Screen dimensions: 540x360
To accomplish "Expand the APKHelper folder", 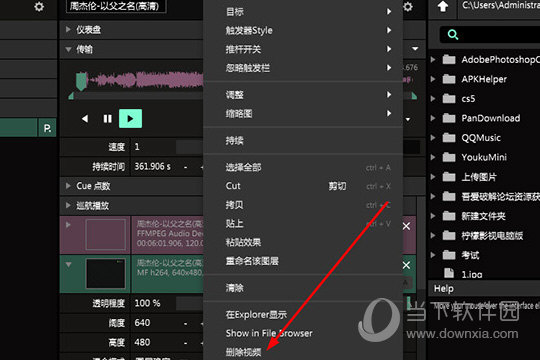I will point(433,79).
